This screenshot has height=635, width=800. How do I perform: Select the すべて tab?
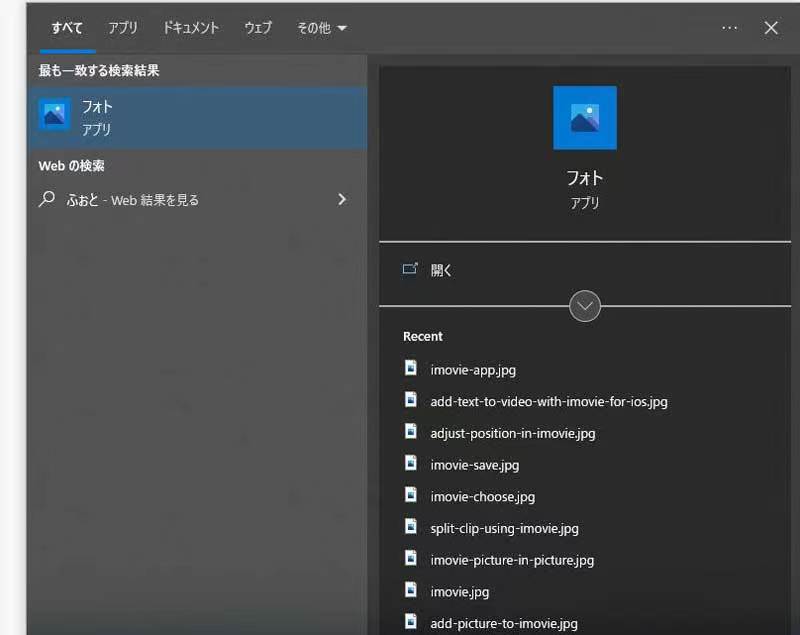pos(67,28)
